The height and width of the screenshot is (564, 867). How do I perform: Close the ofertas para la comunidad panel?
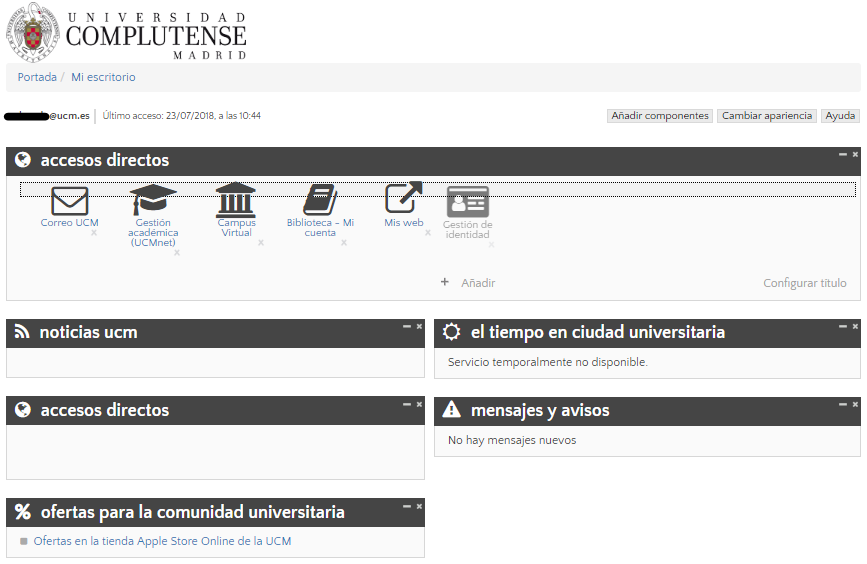coord(419,506)
